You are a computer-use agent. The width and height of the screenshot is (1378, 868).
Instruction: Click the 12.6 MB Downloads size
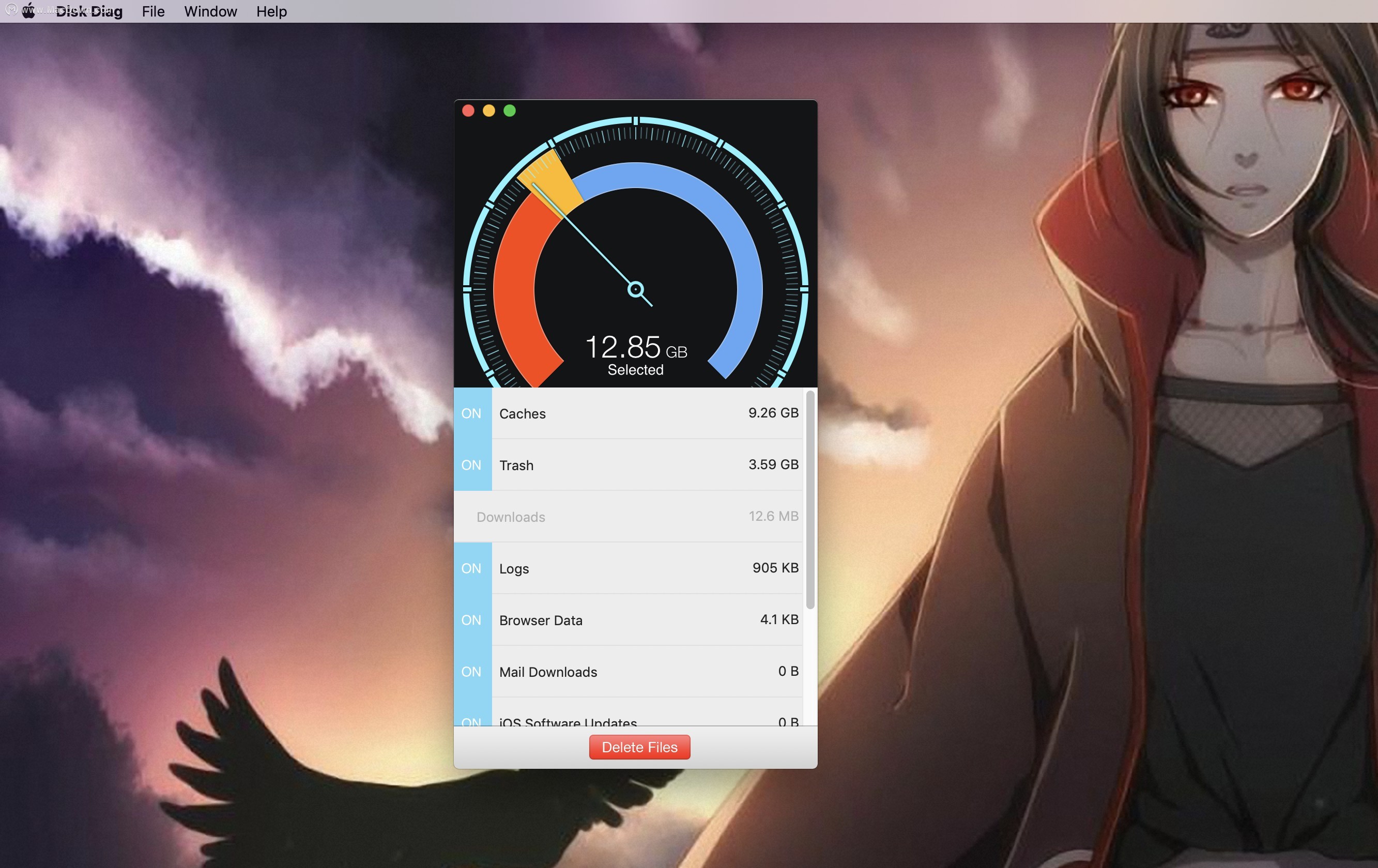(773, 516)
